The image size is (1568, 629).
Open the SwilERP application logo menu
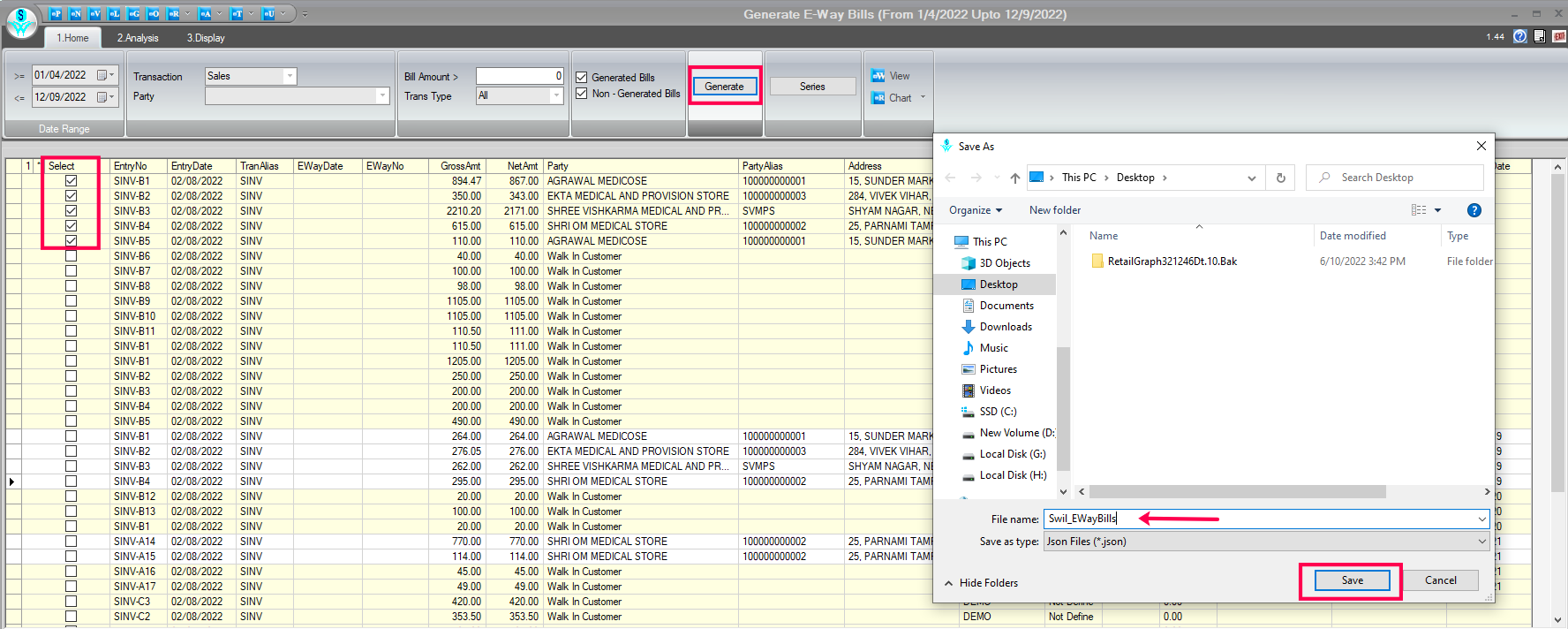point(21,23)
